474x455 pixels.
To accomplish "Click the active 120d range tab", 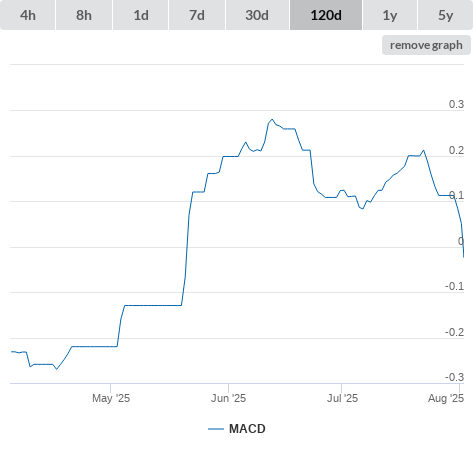I will [326, 15].
